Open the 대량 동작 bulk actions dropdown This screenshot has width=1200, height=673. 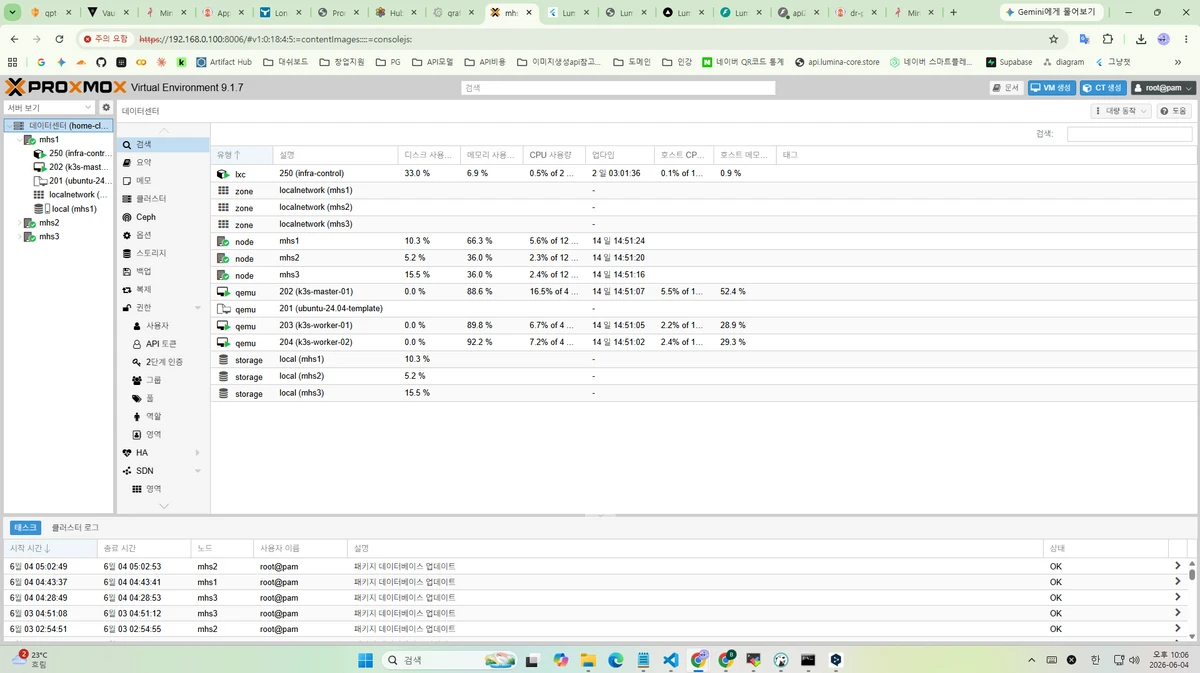pyautogui.click(x=1121, y=111)
